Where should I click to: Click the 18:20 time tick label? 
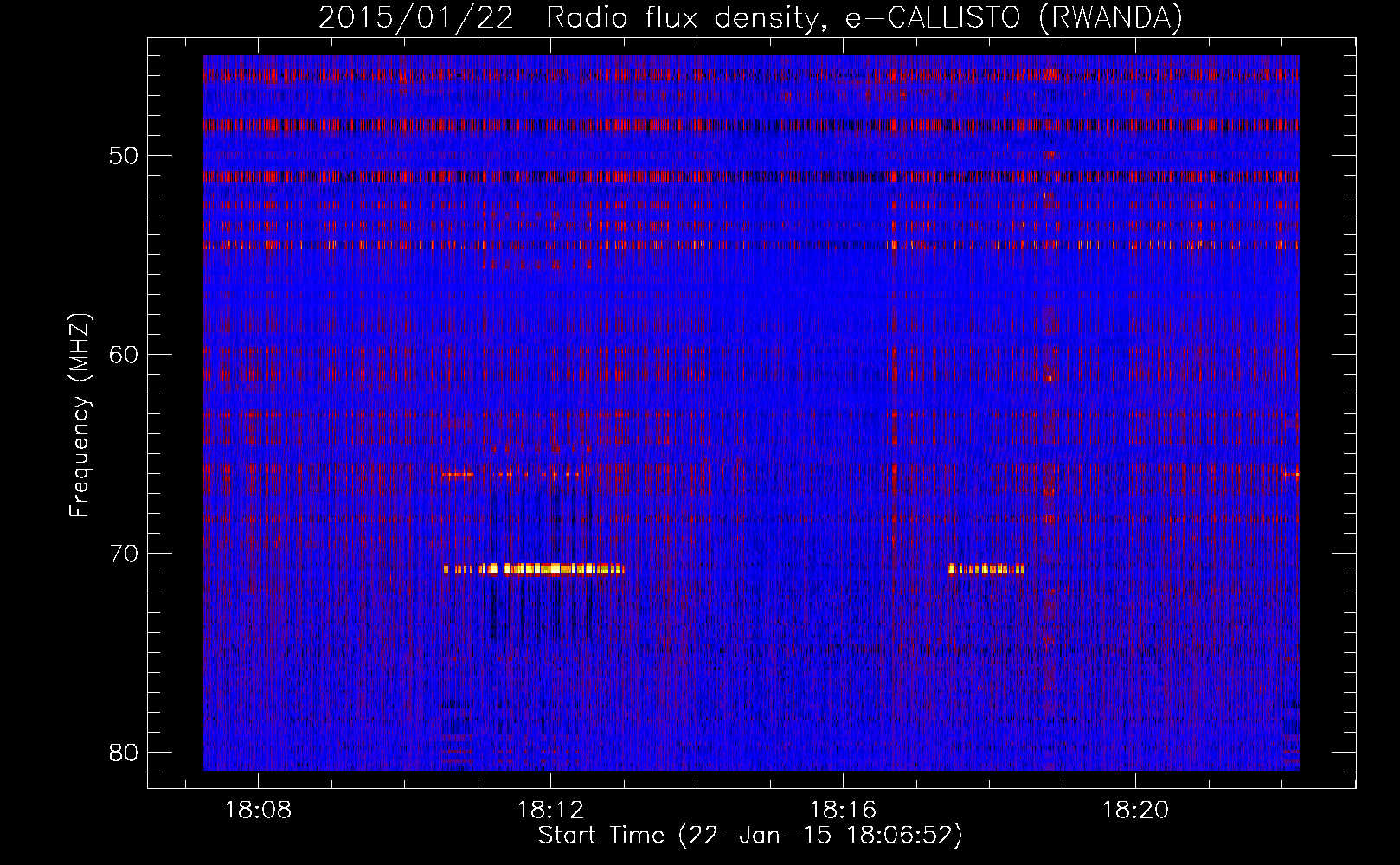click(x=1134, y=811)
